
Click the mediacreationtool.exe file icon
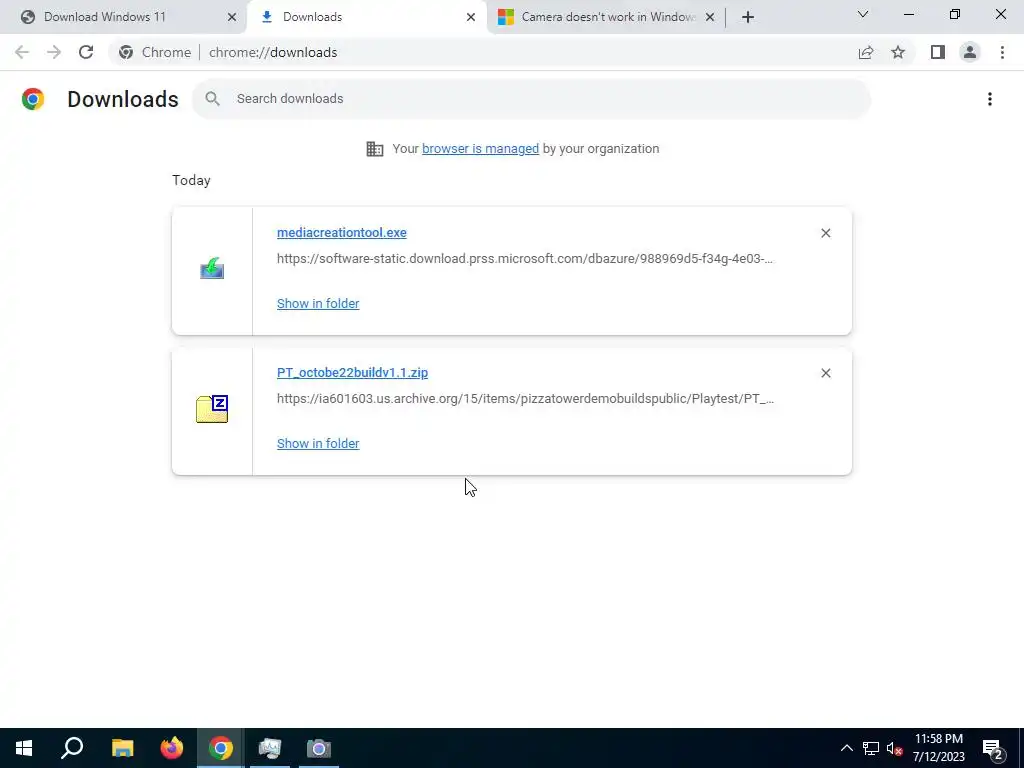pyautogui.click(x=212, y=268)
